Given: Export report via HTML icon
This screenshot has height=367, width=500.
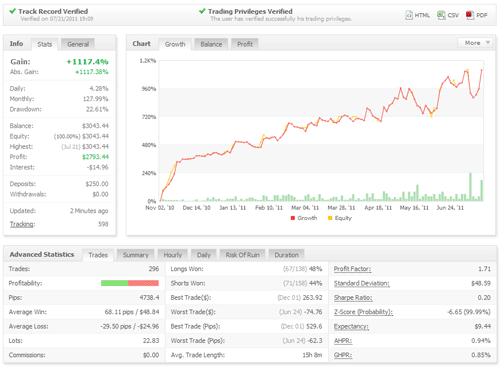Looking at the screenshot, I should (409, 15).
